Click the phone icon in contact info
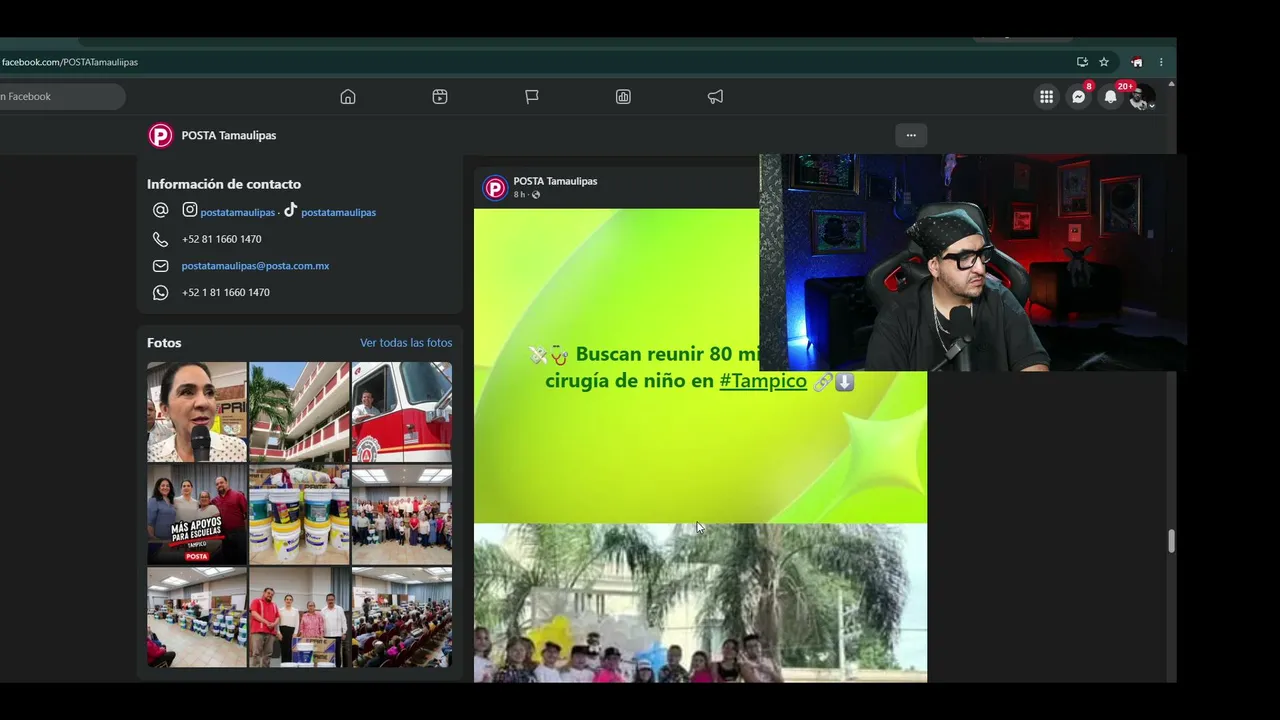This screenshot has height=720, width=1280. (x=160, y=239)
